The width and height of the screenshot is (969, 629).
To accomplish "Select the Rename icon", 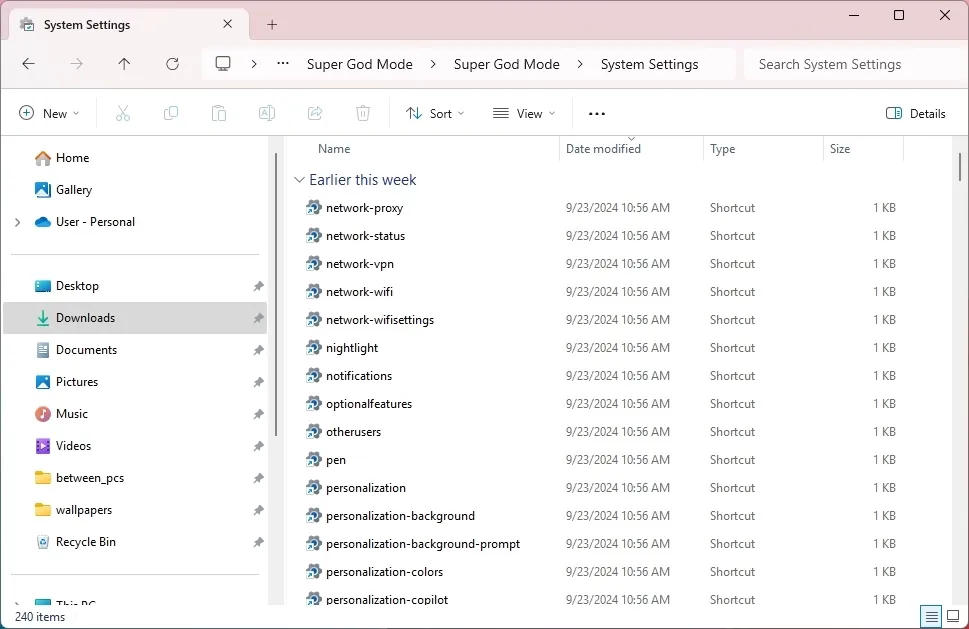I will 266,113.
